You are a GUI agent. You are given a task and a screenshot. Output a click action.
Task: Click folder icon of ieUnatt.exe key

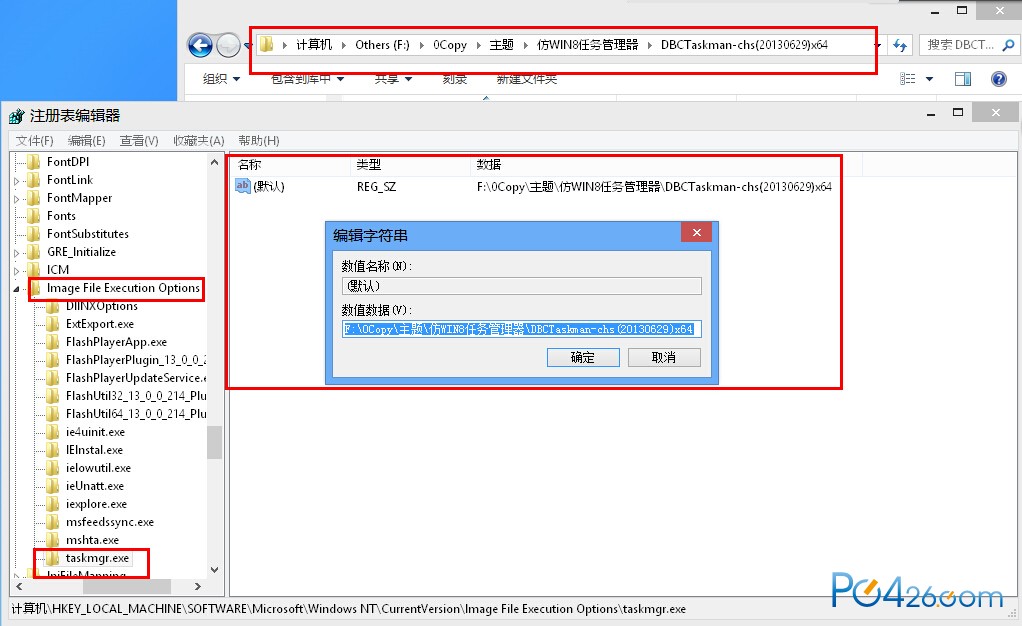pos(53,486)
